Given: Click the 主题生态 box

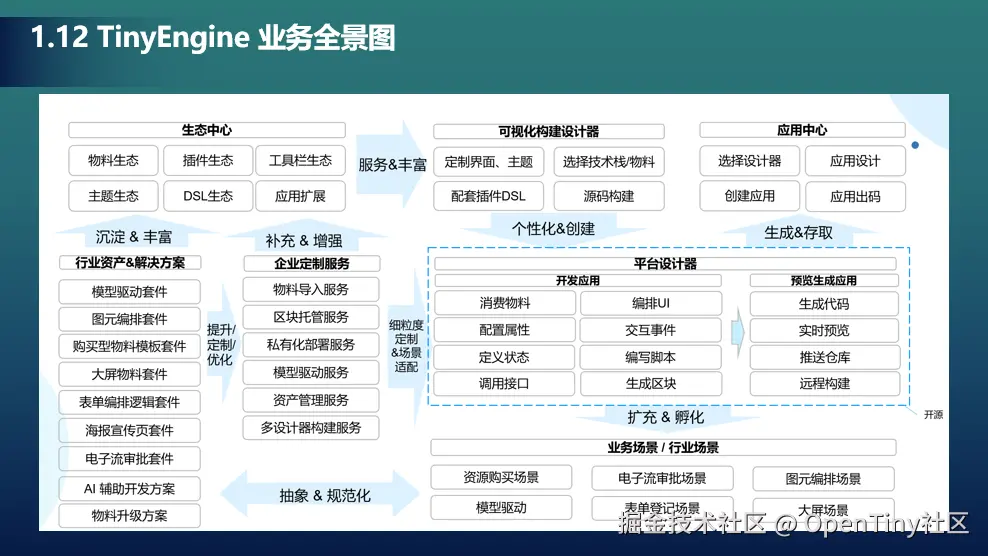Looking at the screenshot, I should tap(113, 196).
